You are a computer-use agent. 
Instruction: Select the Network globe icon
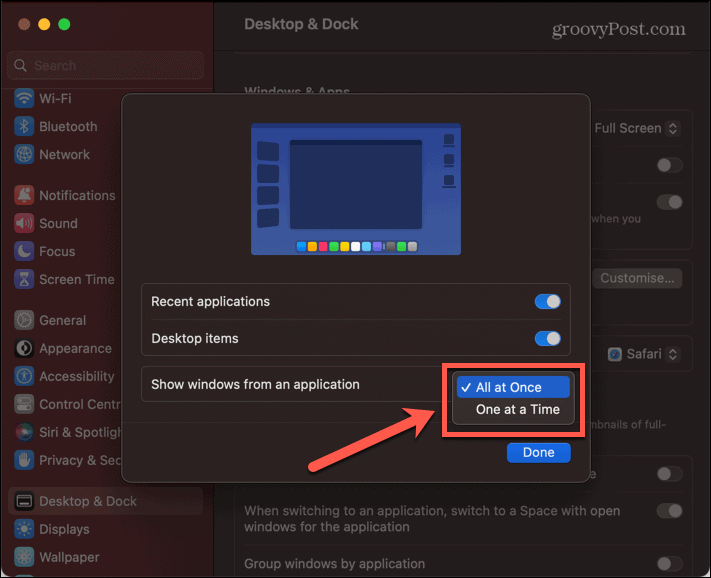pos(24,155)
